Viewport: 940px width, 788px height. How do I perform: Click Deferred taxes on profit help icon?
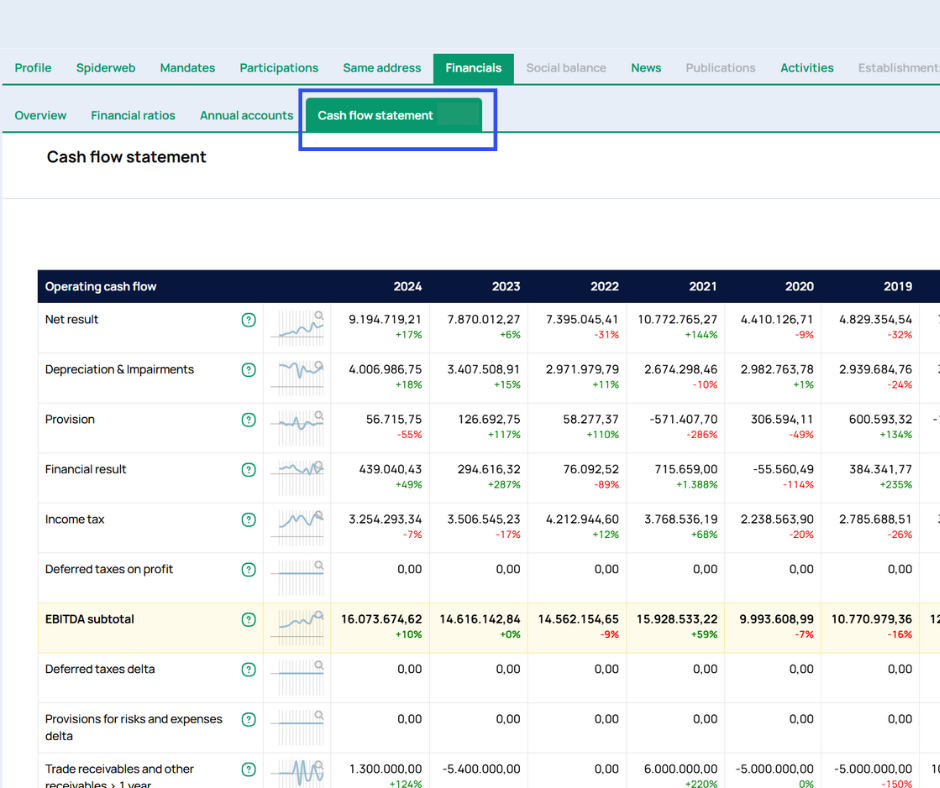coord(249,570)
